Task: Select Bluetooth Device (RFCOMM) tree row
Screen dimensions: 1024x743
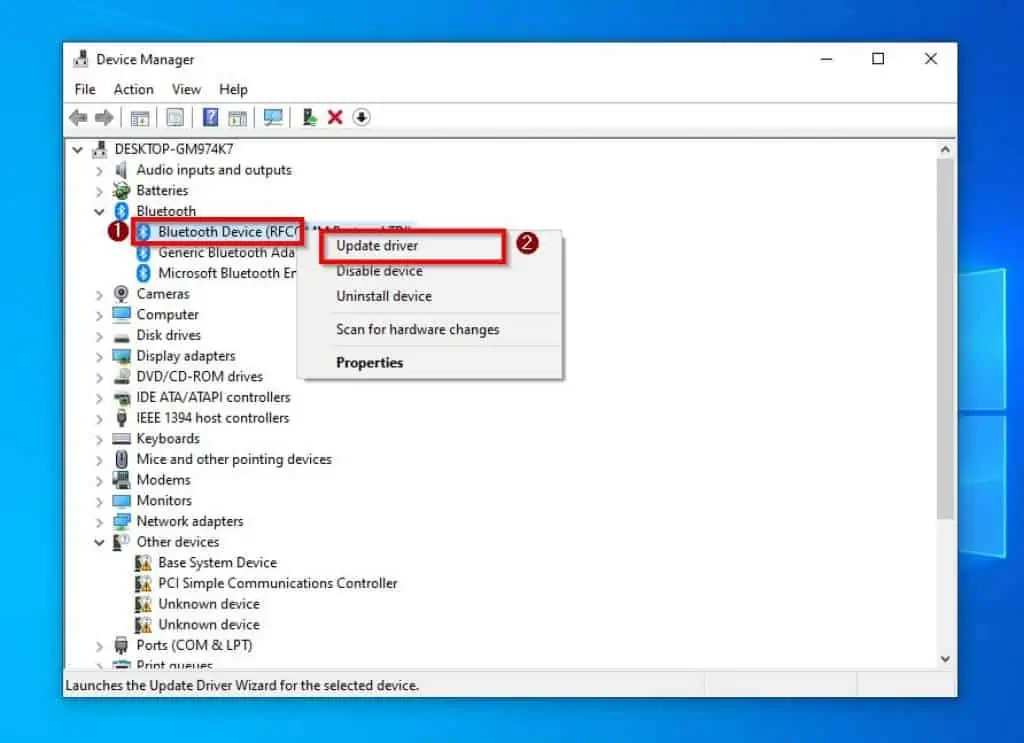Action: (218, 232)
